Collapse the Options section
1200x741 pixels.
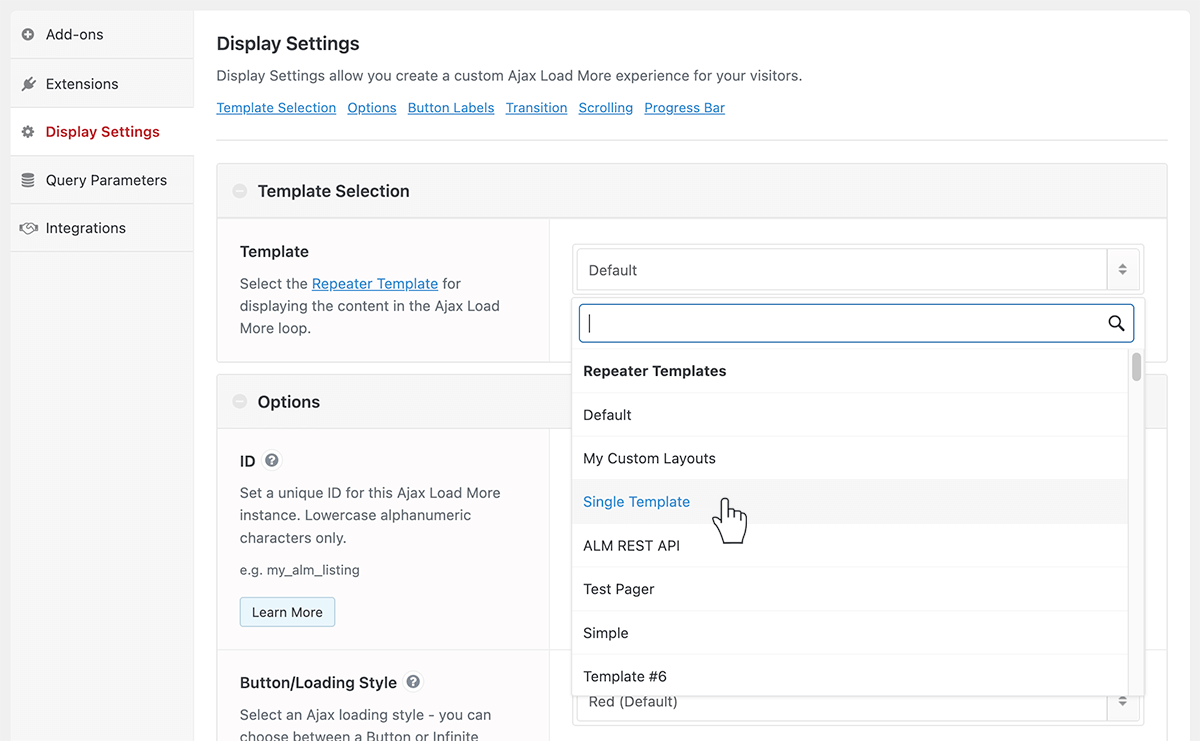240,402
